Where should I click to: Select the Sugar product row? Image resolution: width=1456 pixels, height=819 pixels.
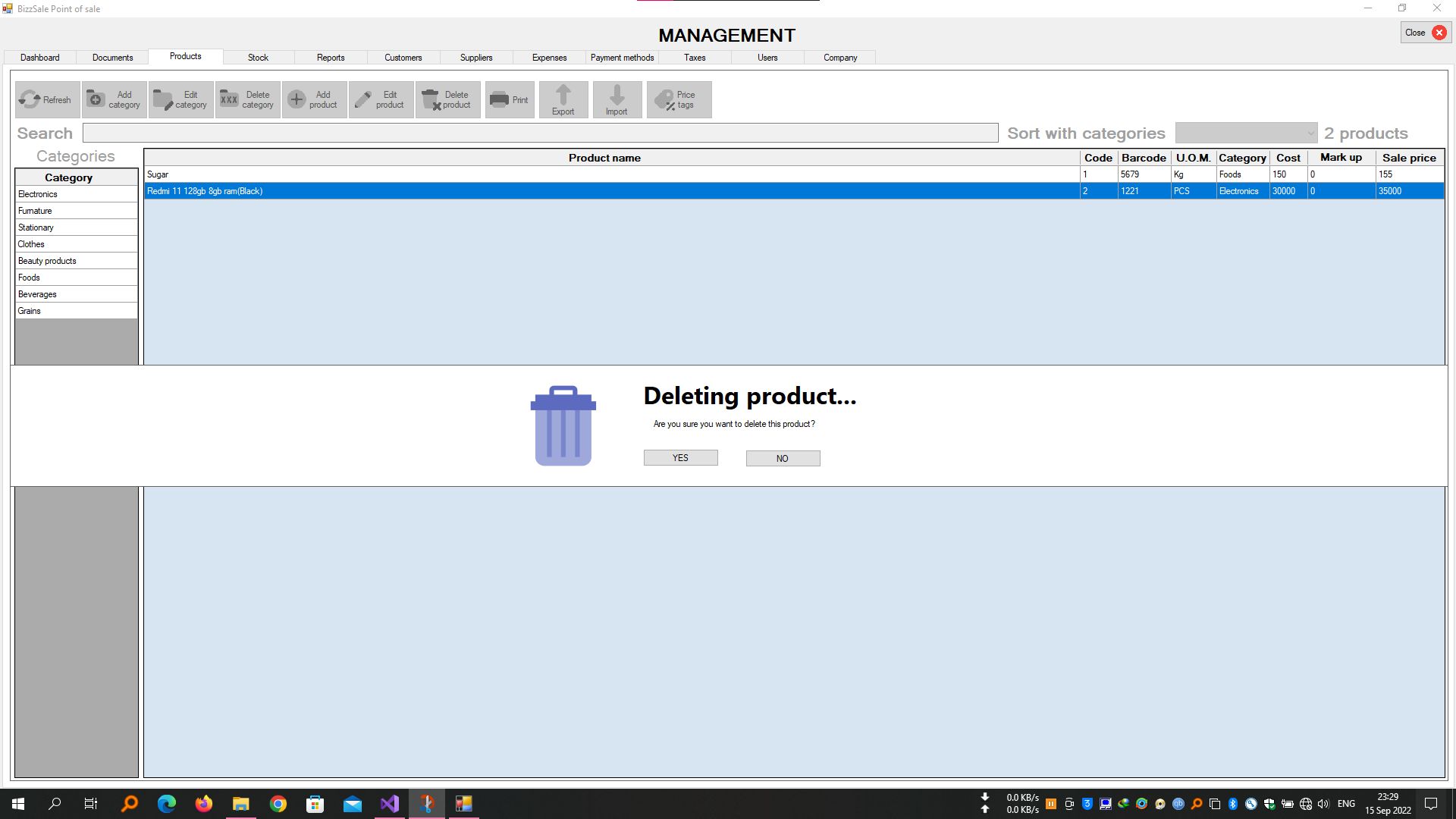pyautogui.click(x=607, y=174)
